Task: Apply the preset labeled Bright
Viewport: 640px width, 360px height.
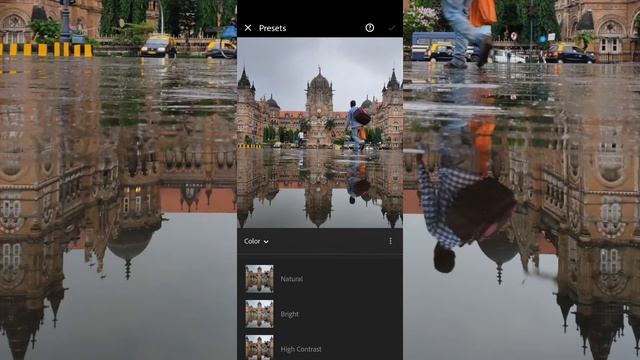Action: click(289, 314)
